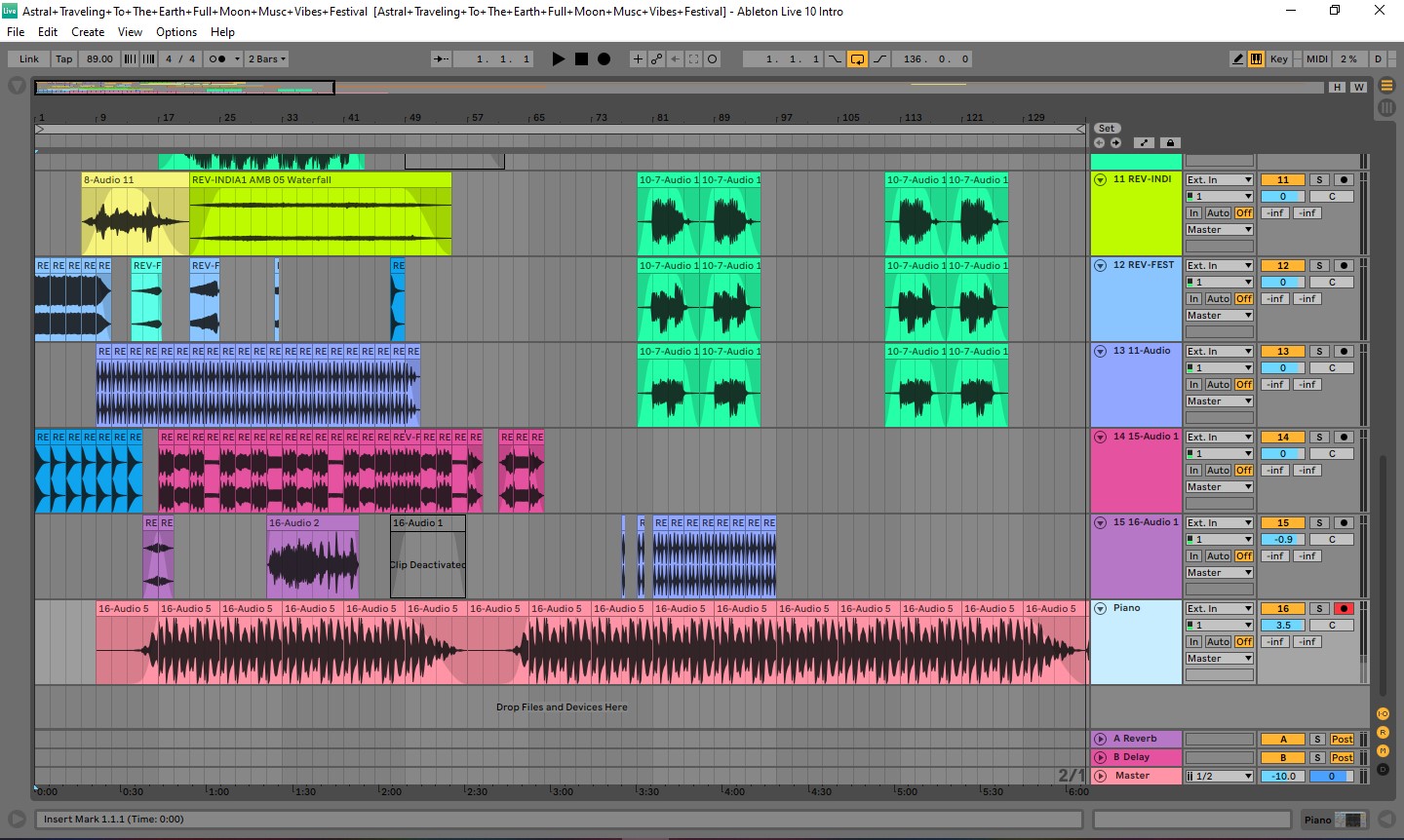Toggle the Automation Arm button
This screenshot has width=1404, height=840.
[x=656, y=59]
